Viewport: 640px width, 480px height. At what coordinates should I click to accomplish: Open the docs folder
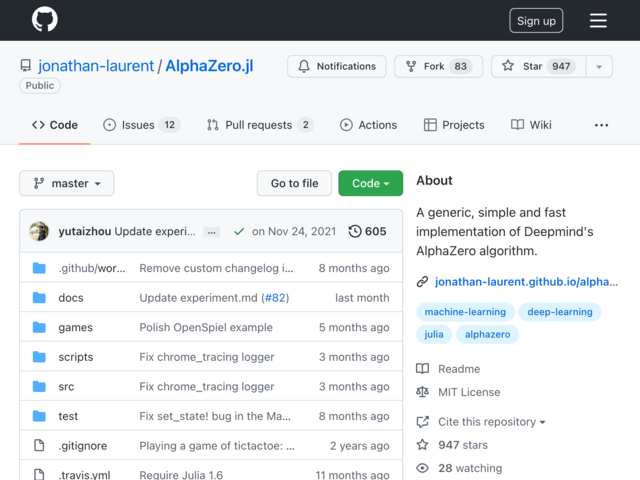[71, 298]
